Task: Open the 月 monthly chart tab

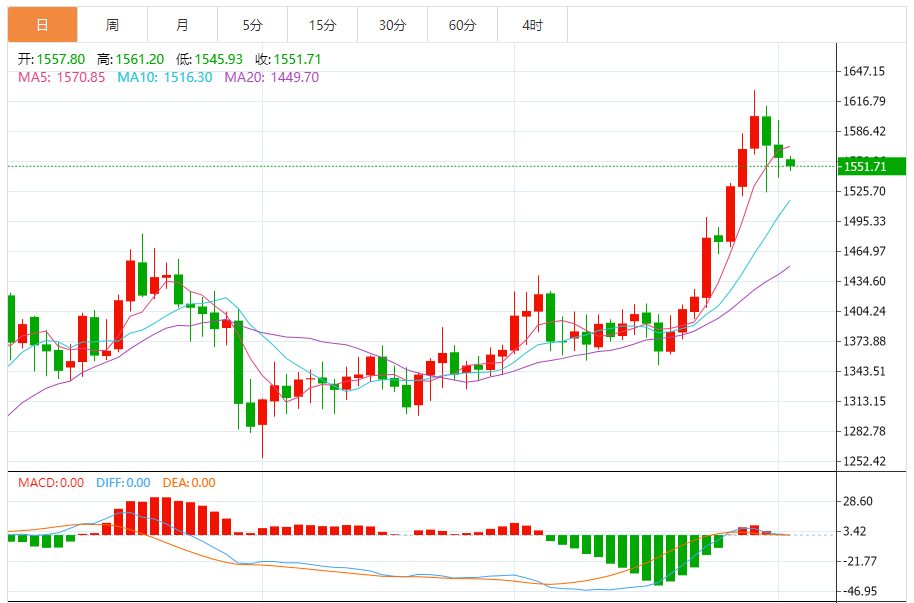Action: click(x=182, y=25)
